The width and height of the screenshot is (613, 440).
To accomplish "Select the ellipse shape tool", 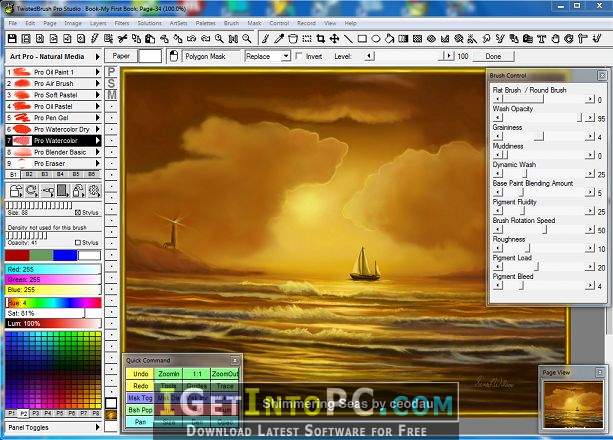I will pyautogui.click(x=376, y=39).
